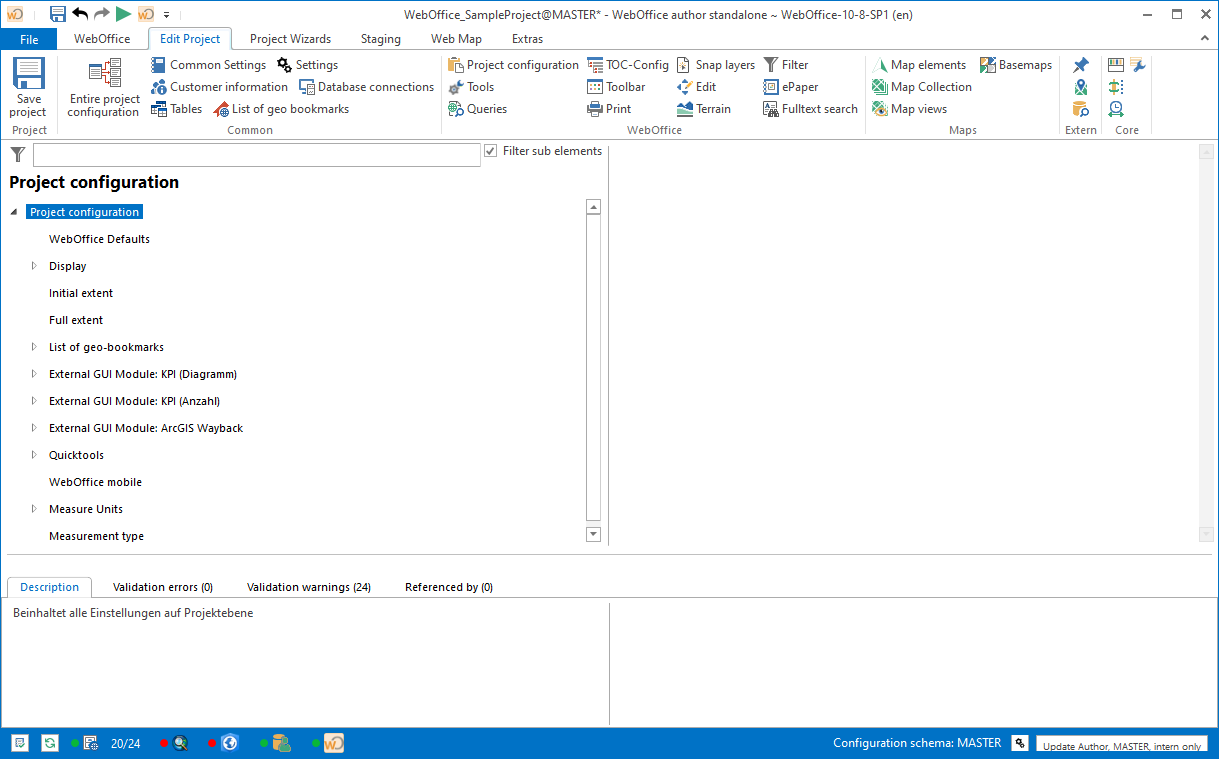
Task: Open Map elements in the Maps group
Action: click(919, 64)
